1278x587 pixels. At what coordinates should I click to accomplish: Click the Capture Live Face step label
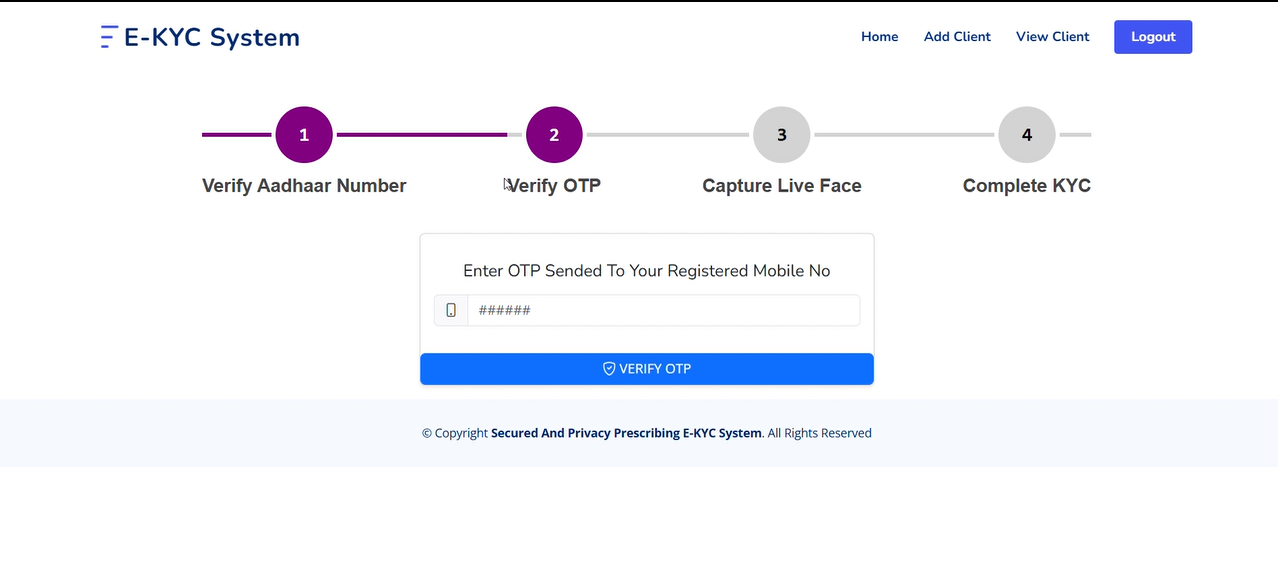click(x=781, y=185)
